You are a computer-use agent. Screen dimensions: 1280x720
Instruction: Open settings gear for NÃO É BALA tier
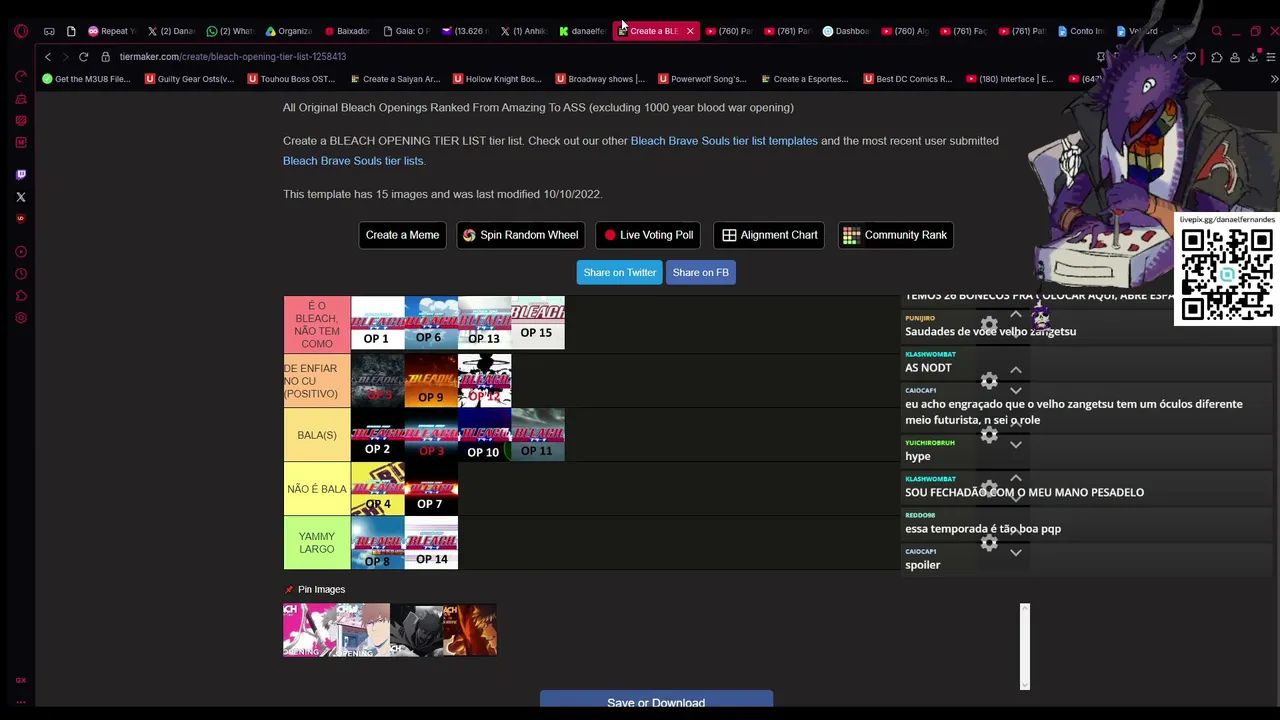click(989, 489)
